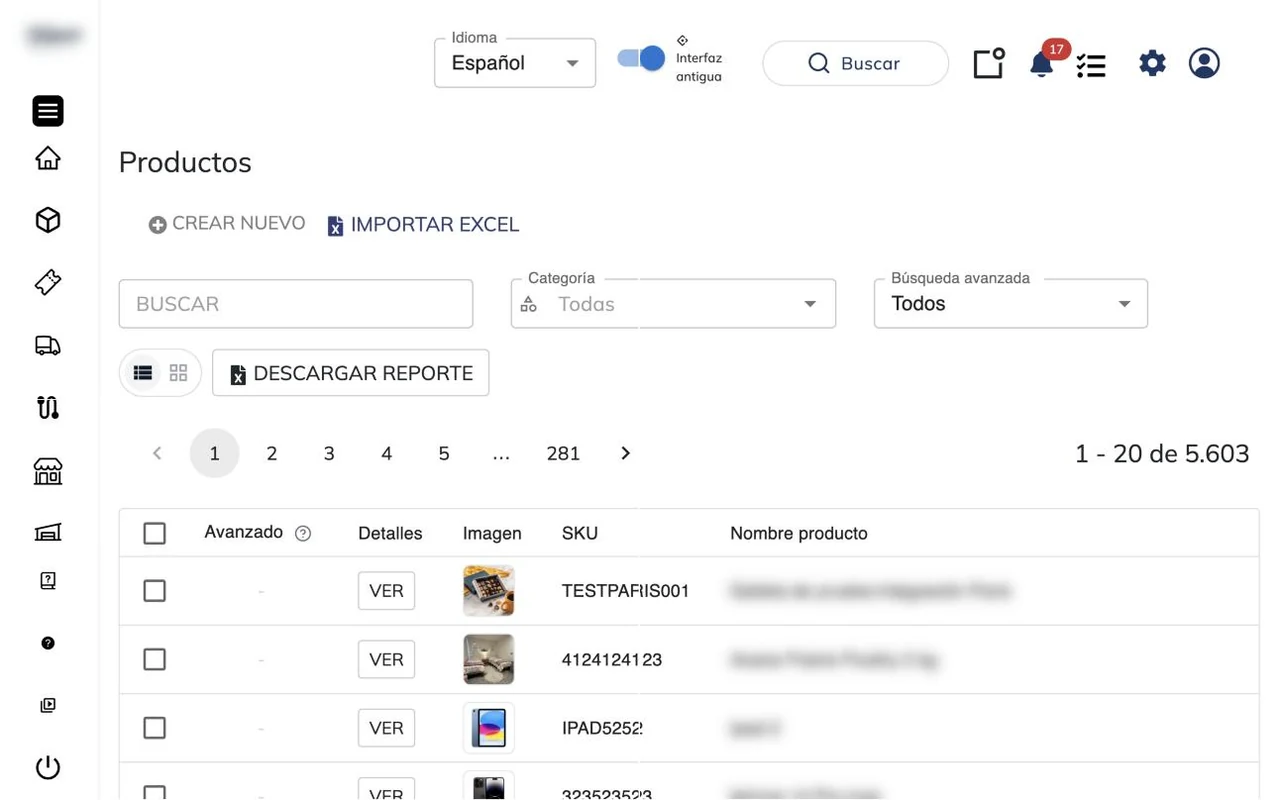Click the note icon beside the bell

[x=989, y=64]
